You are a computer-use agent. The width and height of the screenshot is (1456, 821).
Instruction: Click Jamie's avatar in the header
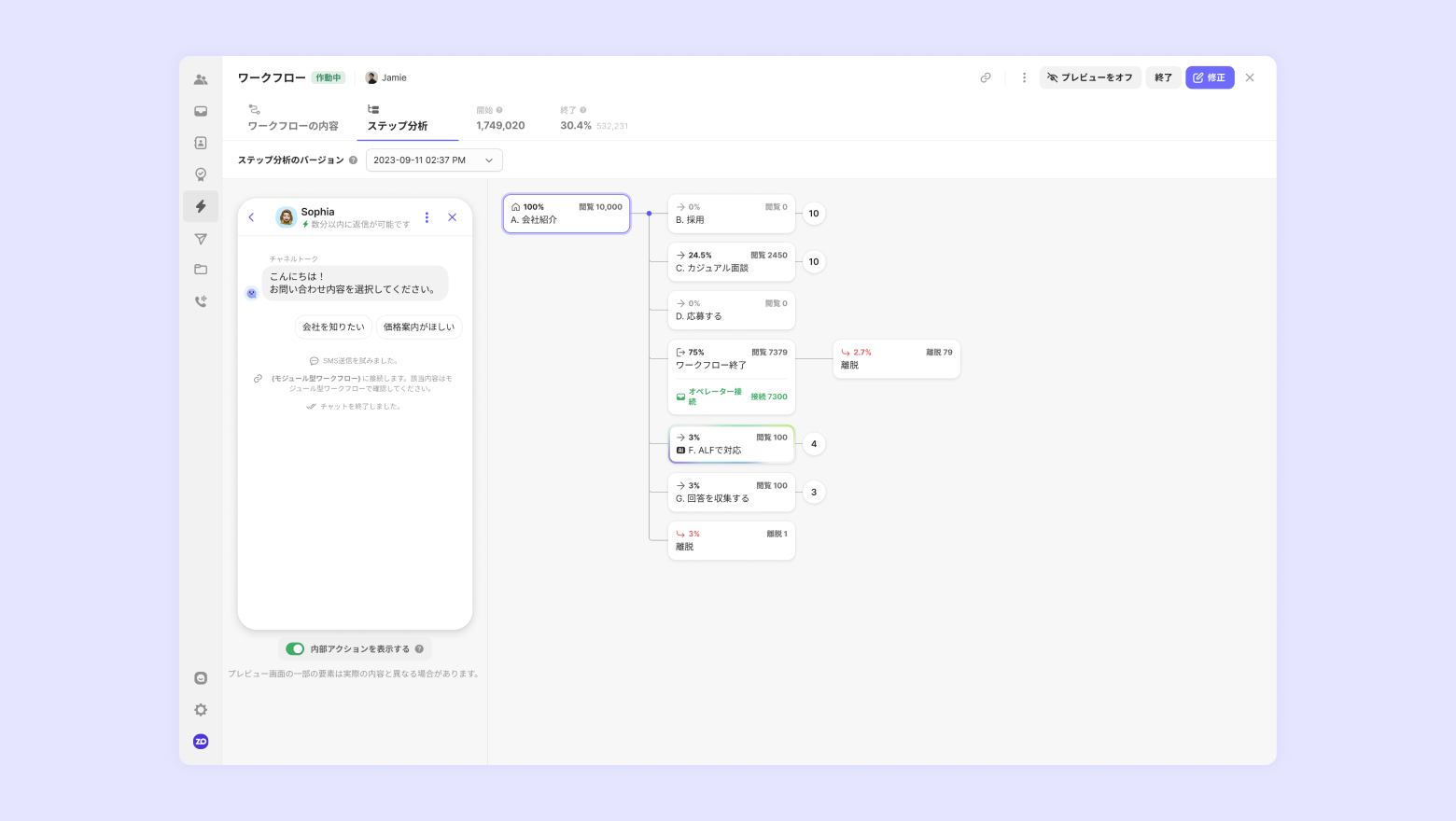click(x=371, y=77)
